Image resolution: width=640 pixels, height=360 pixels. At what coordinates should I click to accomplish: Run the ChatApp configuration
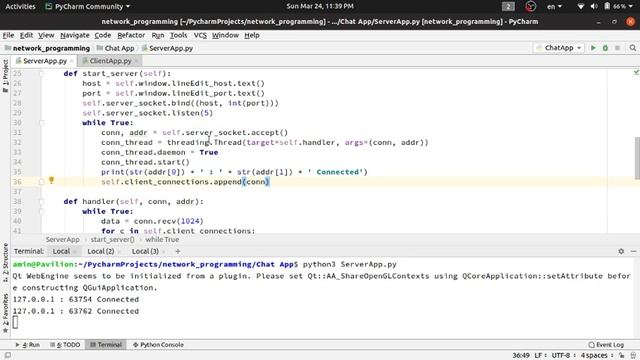tap(593, 48)
